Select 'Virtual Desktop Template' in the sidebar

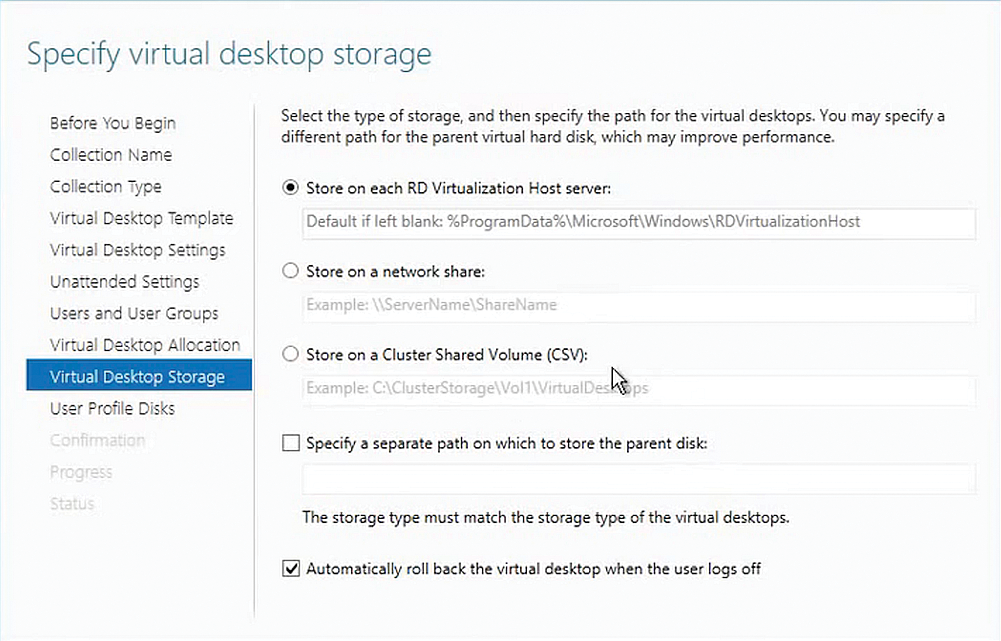click(x=141, y=218)
